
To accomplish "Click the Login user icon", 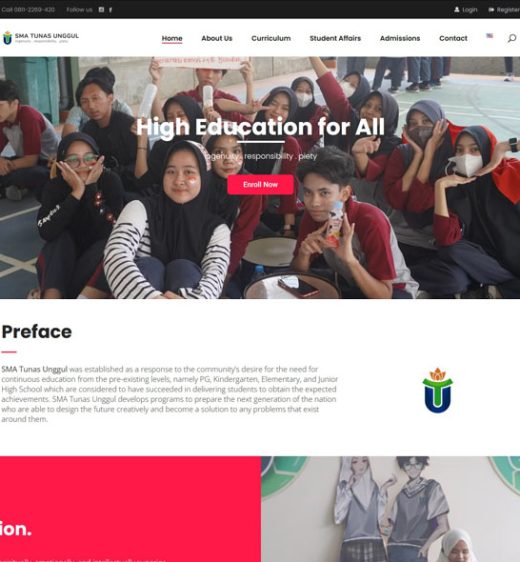I will (457, 10).
